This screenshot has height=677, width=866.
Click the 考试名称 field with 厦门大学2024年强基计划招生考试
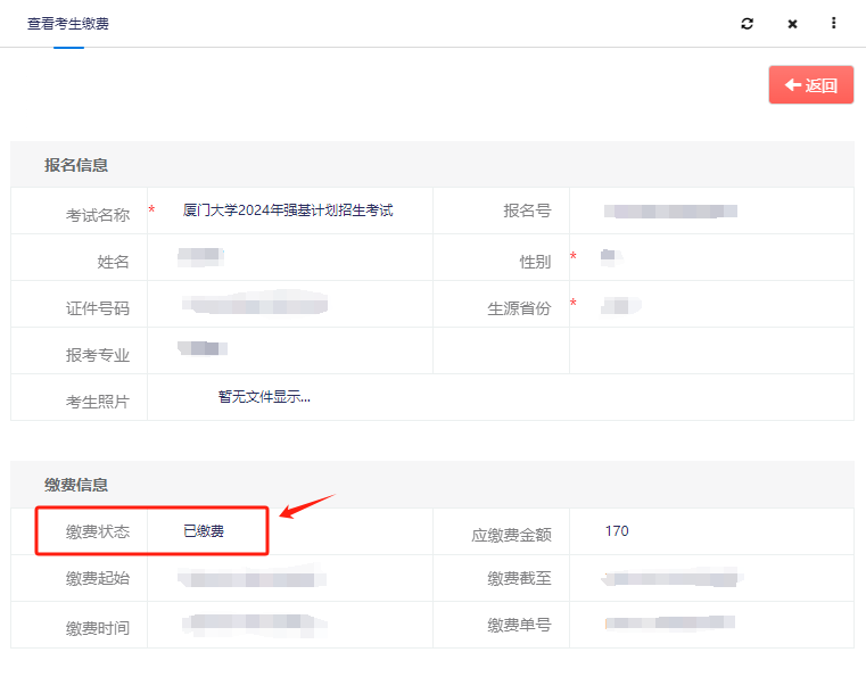point(288,211)
